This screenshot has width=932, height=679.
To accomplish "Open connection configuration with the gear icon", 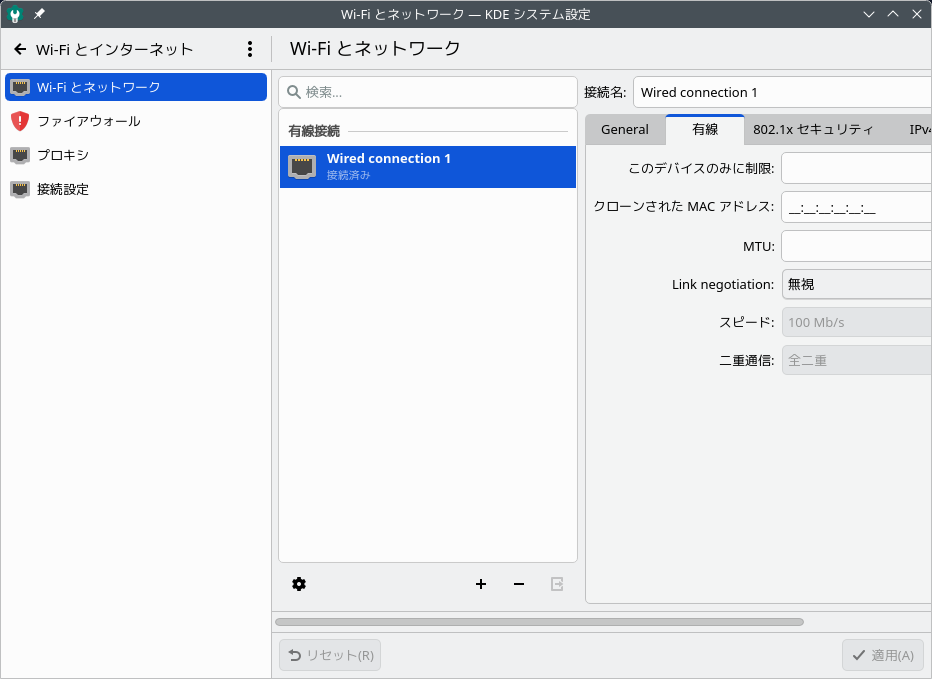I will (299, 584).
